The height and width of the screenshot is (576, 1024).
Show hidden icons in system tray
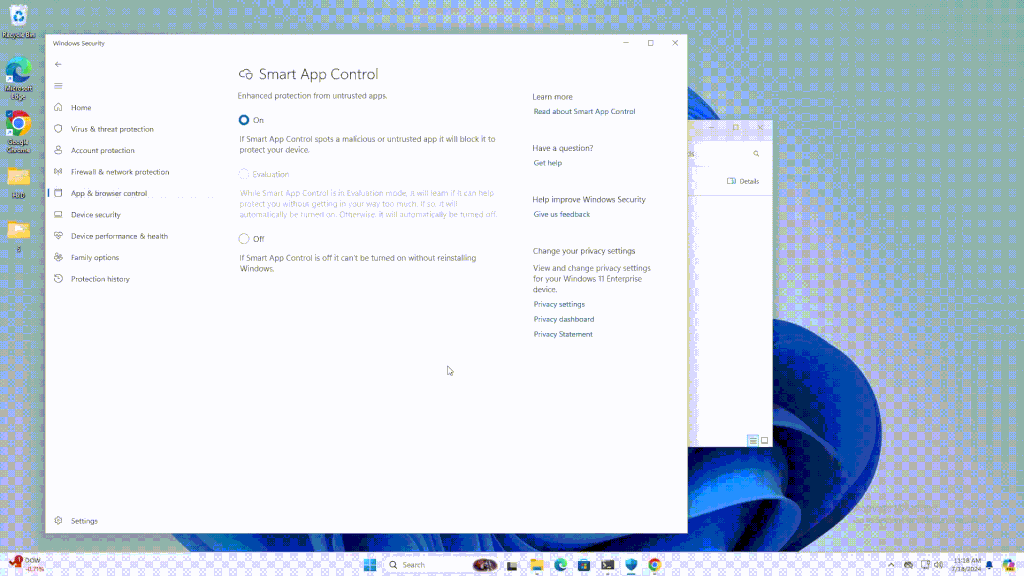tap(892, 564)
